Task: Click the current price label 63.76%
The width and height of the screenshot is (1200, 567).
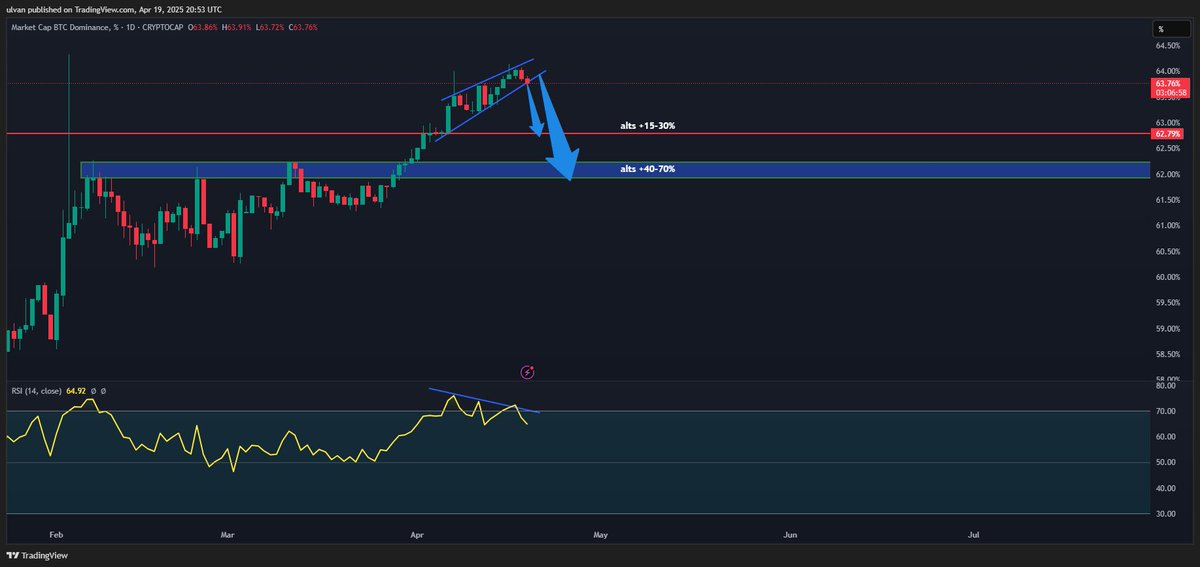Action: pyautogui.click(x=1166, y=85)
